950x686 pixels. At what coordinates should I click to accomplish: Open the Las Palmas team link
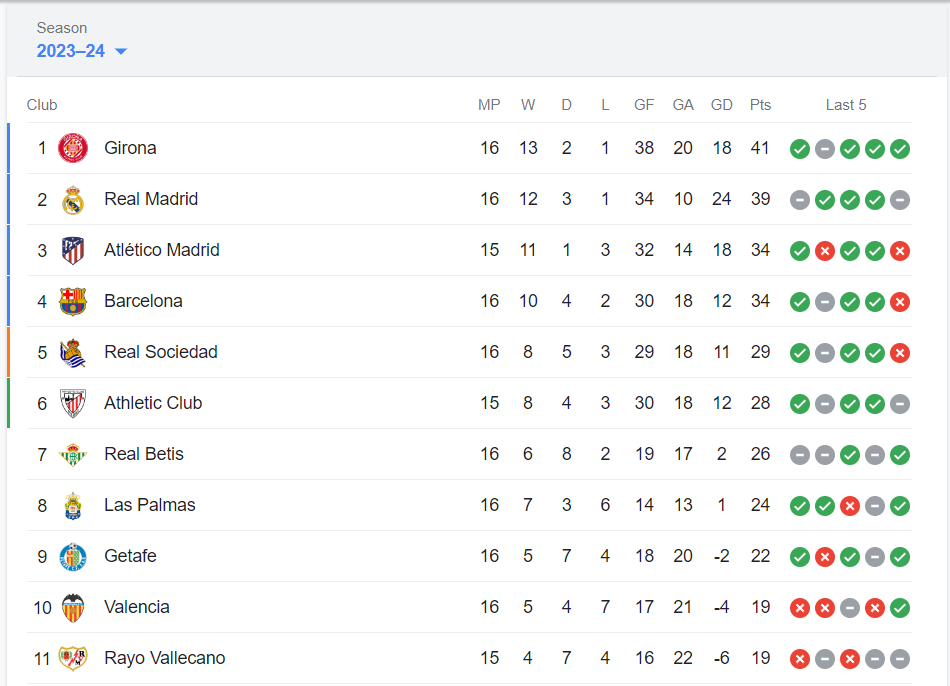coord(150,505)
